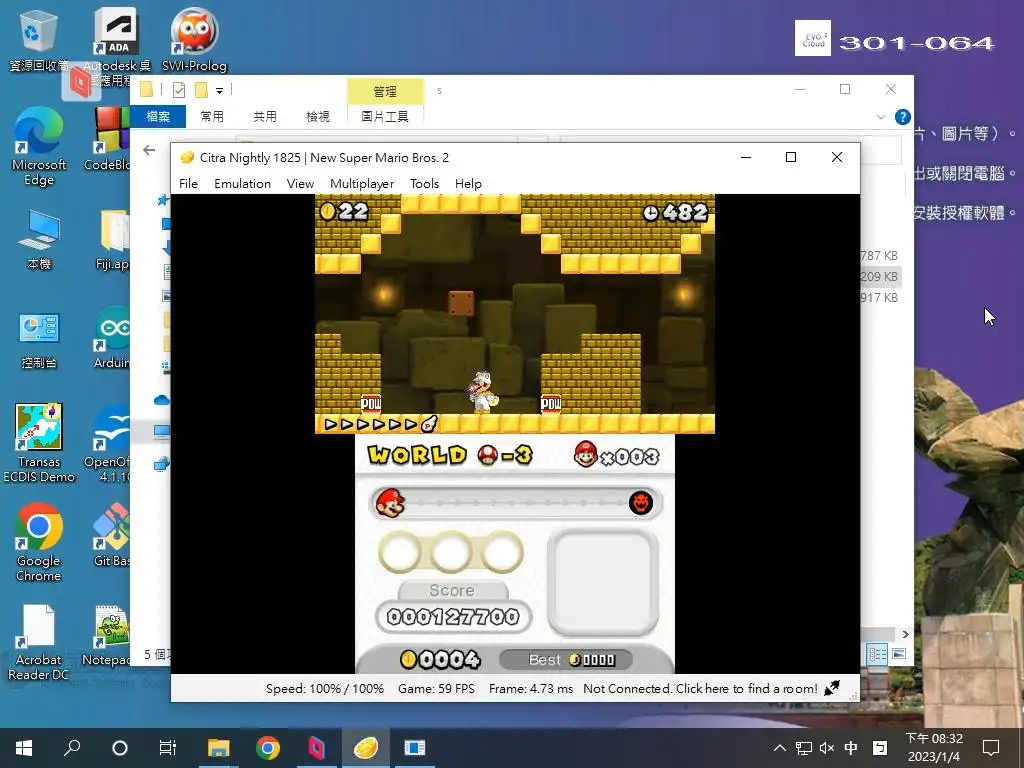This screenshot has height=768, width=1024.
Task: Click the Game: 59 FPS status text
Action: point(436,688)
